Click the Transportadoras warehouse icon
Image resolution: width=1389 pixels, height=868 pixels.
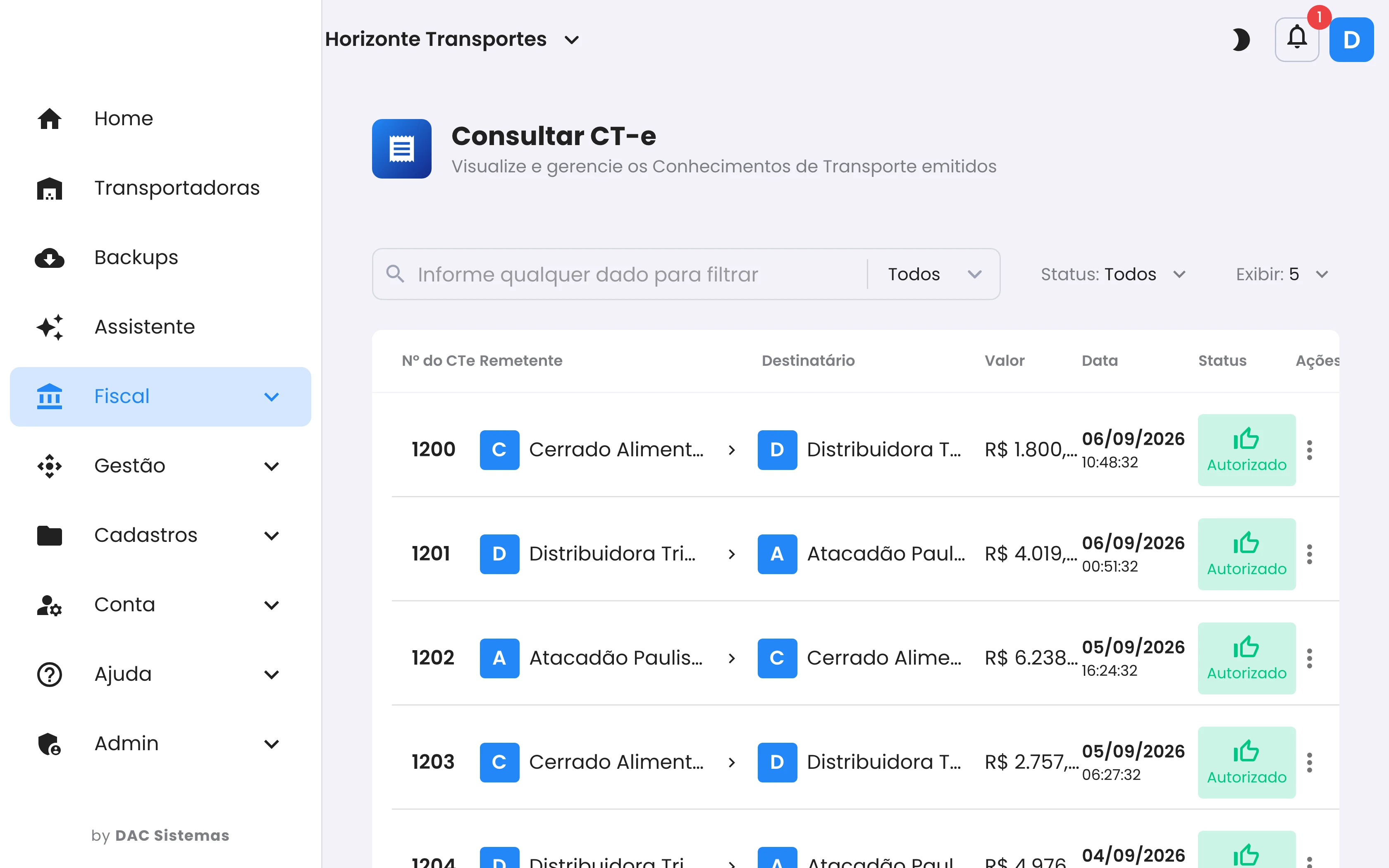pos(49,188)
